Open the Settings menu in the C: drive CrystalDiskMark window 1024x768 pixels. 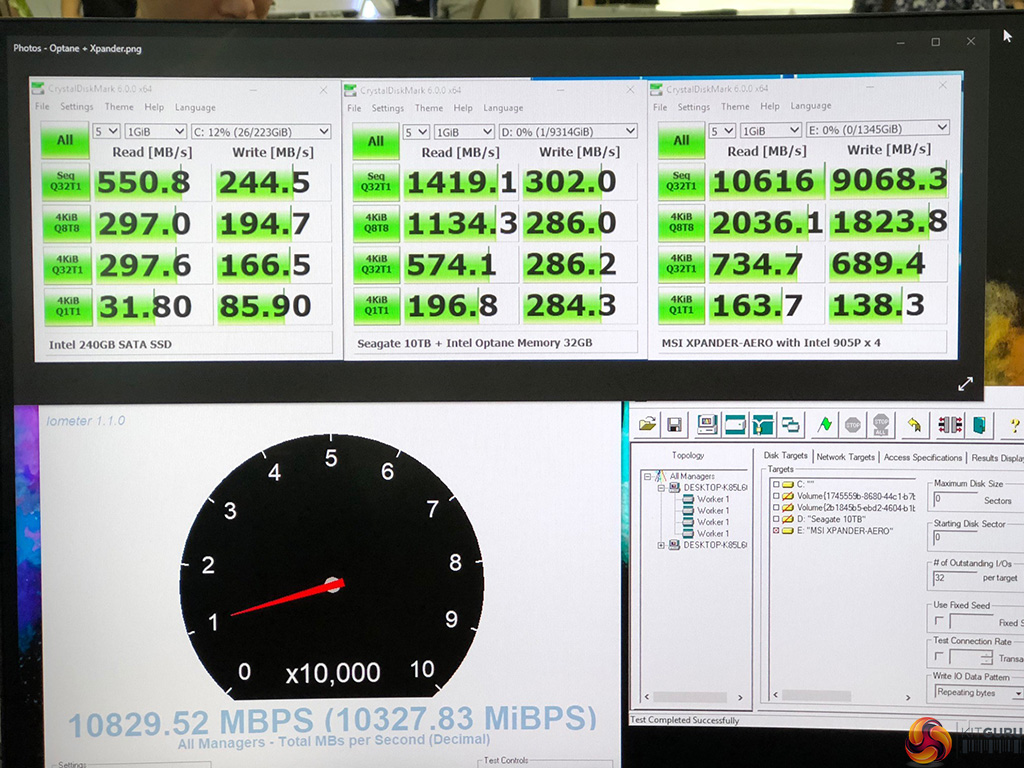coord(76,106)
